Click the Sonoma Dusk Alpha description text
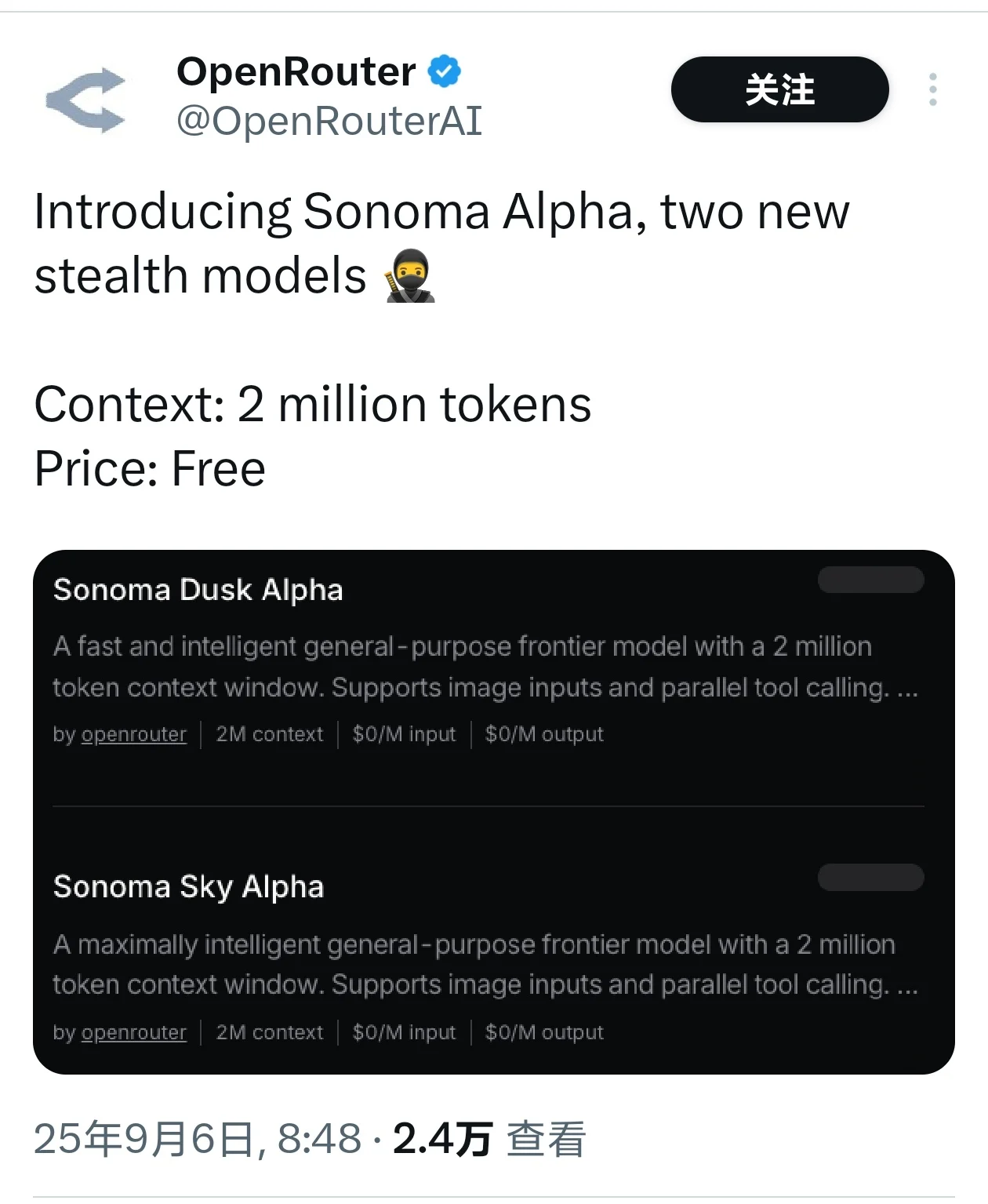This screenshot has height=1204, width=988. pos(485,667)
